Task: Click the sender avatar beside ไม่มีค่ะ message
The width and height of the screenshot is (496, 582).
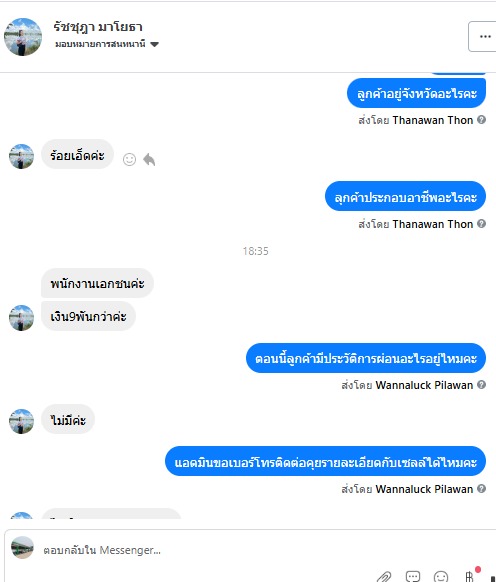Action: [x=21, y=421]
